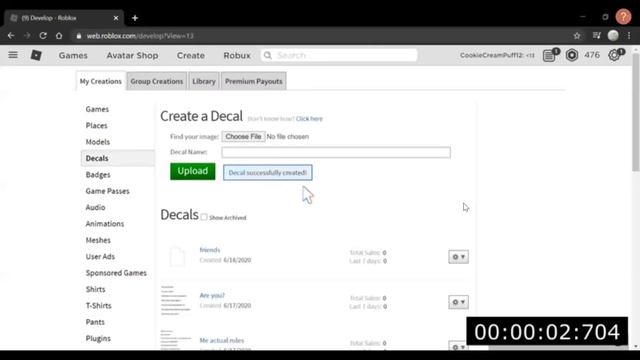Open the notifications feed icon
640x360 pixels.
(550, 55)
